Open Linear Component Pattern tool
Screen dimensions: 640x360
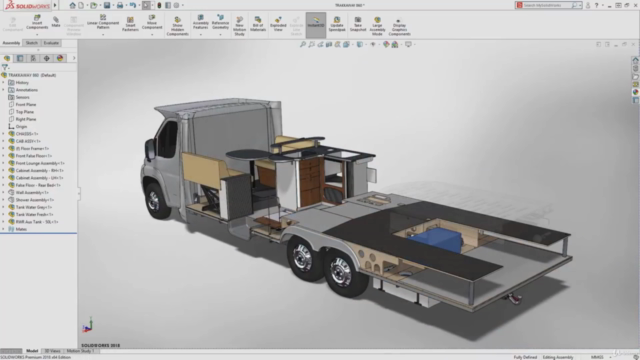[x=103, y=22]
